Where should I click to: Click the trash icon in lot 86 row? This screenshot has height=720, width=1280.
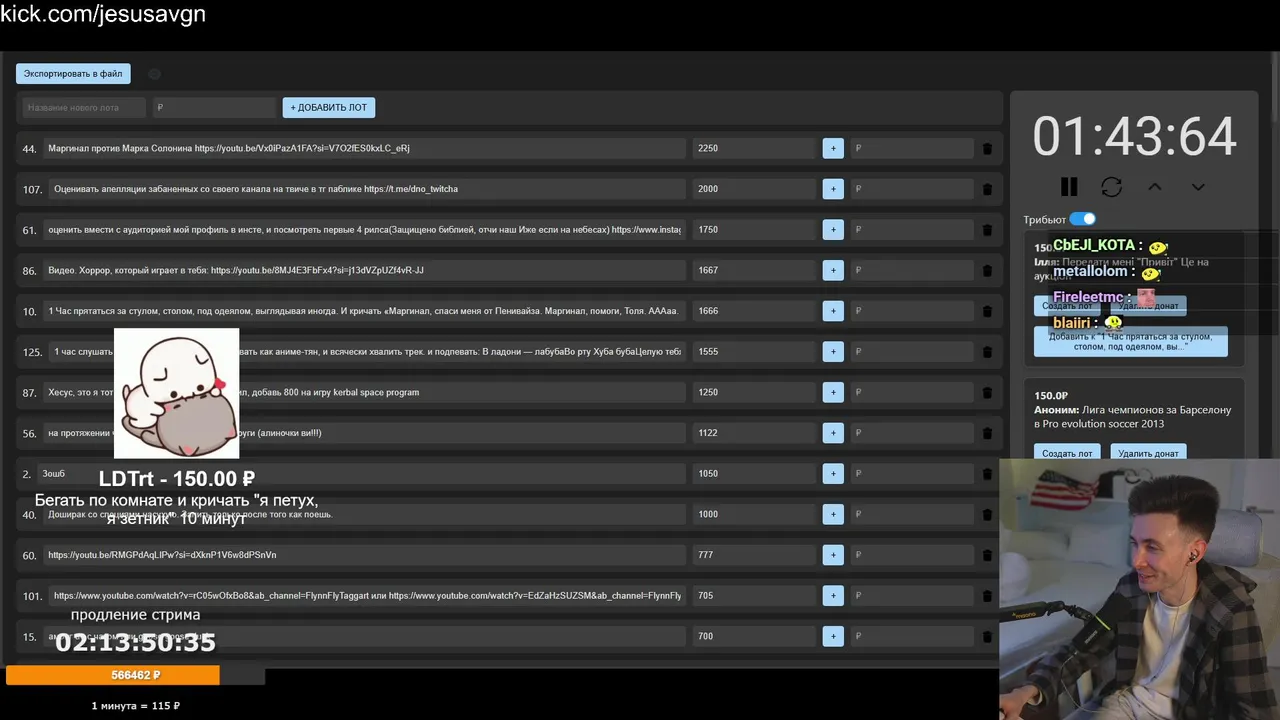tap(987, 270)
